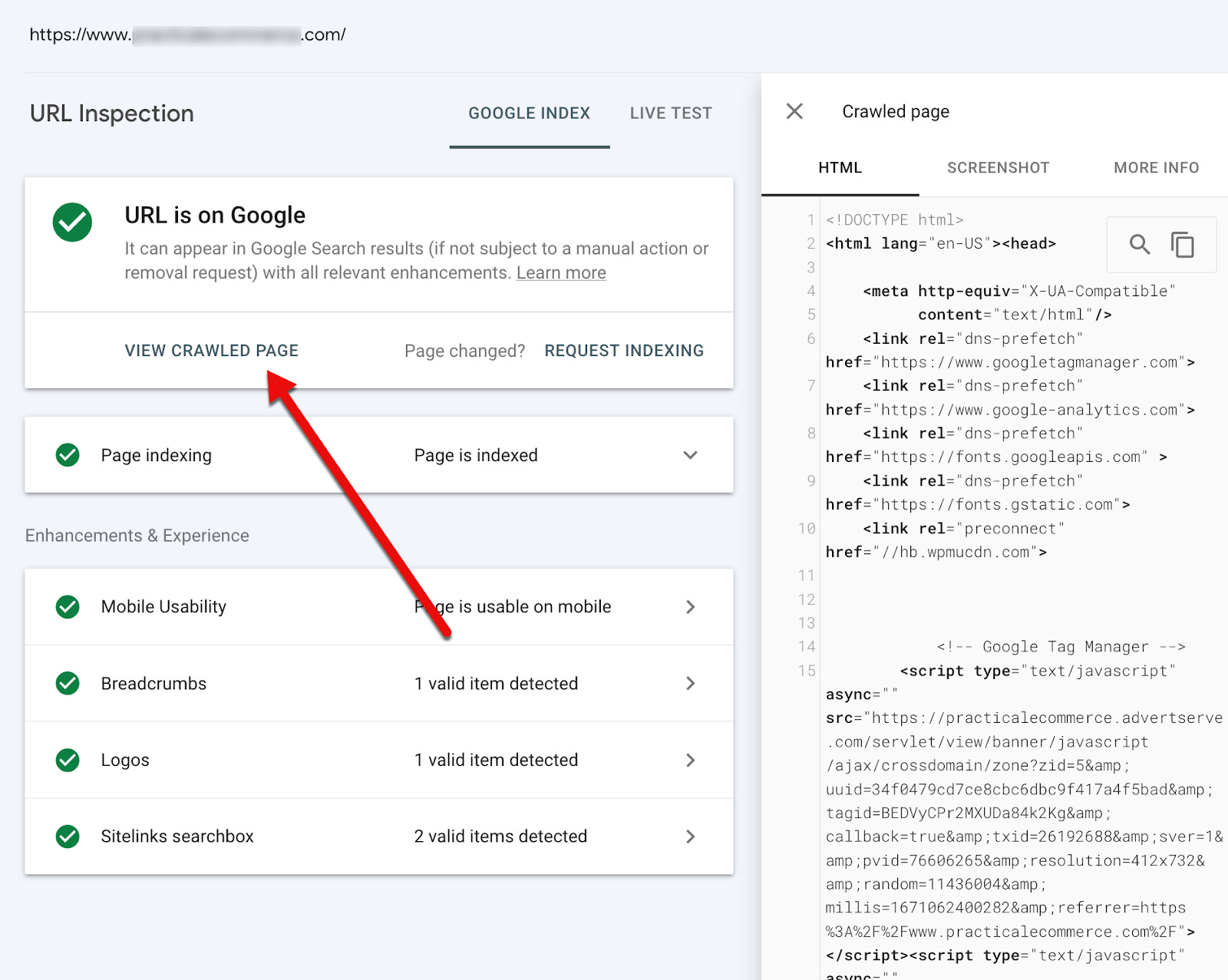Click the URL Inspection heading
The width and height of the screenshot is (1228, 980).
pyautogui.click(x=112, y=114)
